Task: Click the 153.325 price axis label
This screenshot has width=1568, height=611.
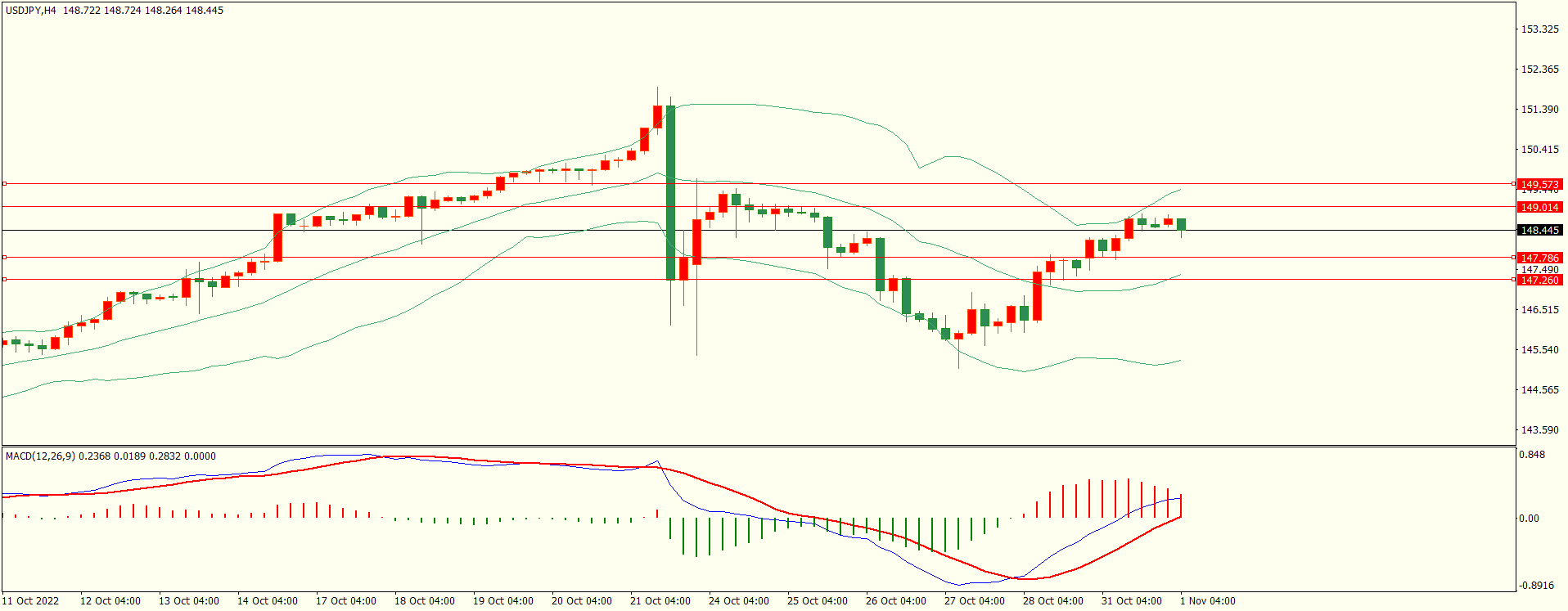Action: [x=1539, y=29]
